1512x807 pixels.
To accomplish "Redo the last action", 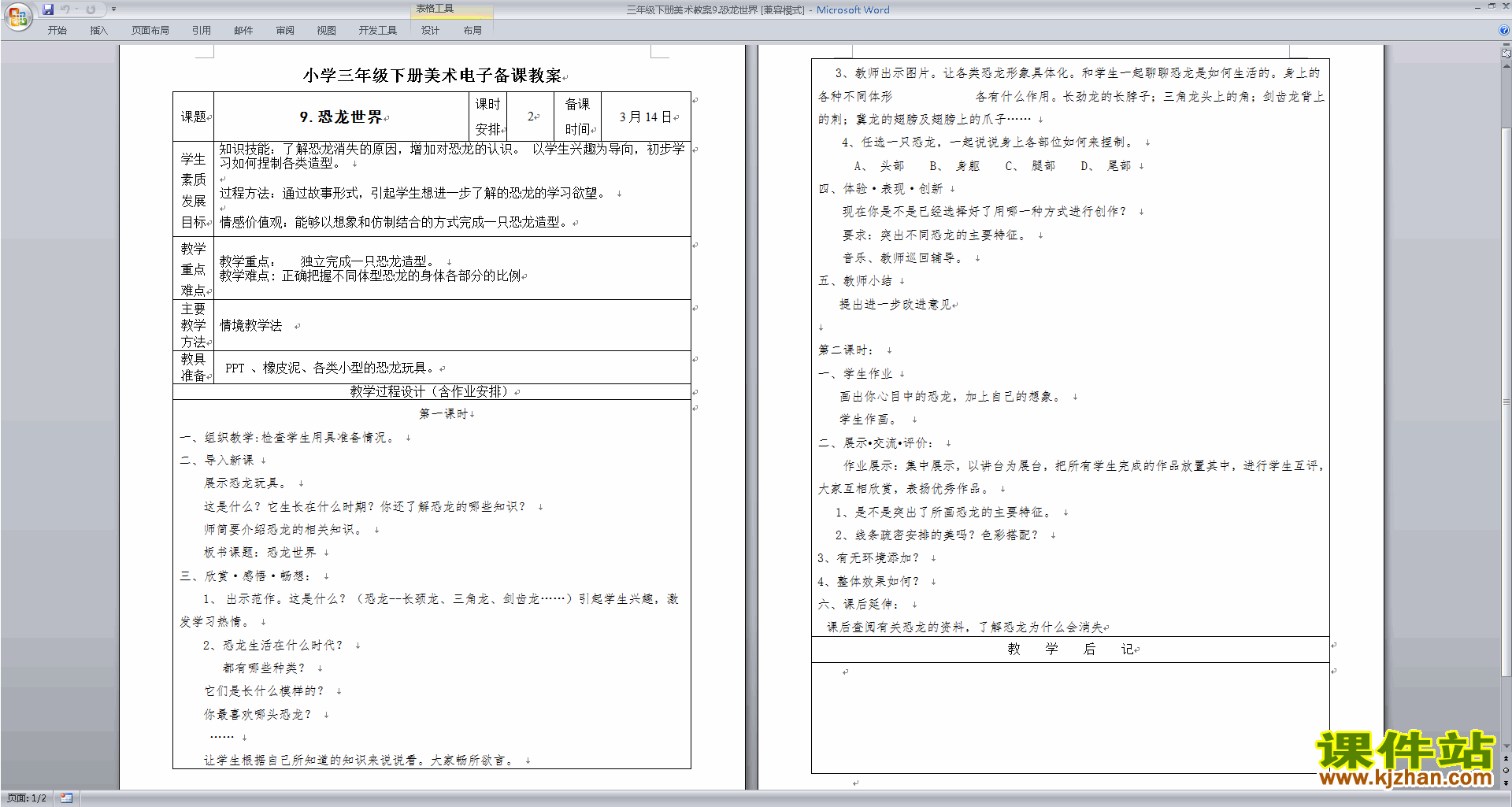I will click(x=91, y=9).
